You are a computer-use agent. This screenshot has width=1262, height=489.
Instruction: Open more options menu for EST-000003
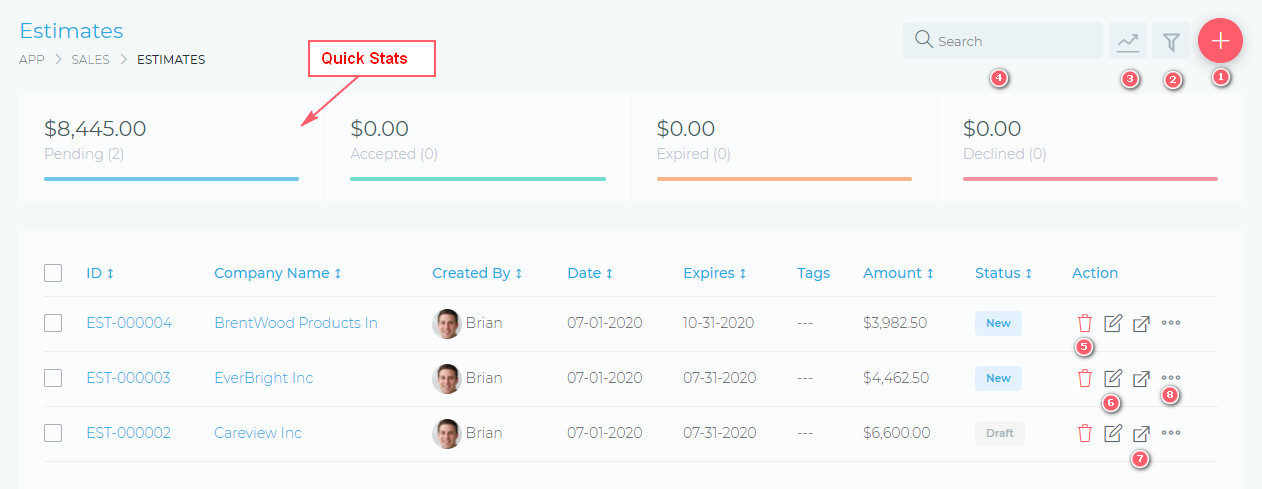tap(1171, 378)
